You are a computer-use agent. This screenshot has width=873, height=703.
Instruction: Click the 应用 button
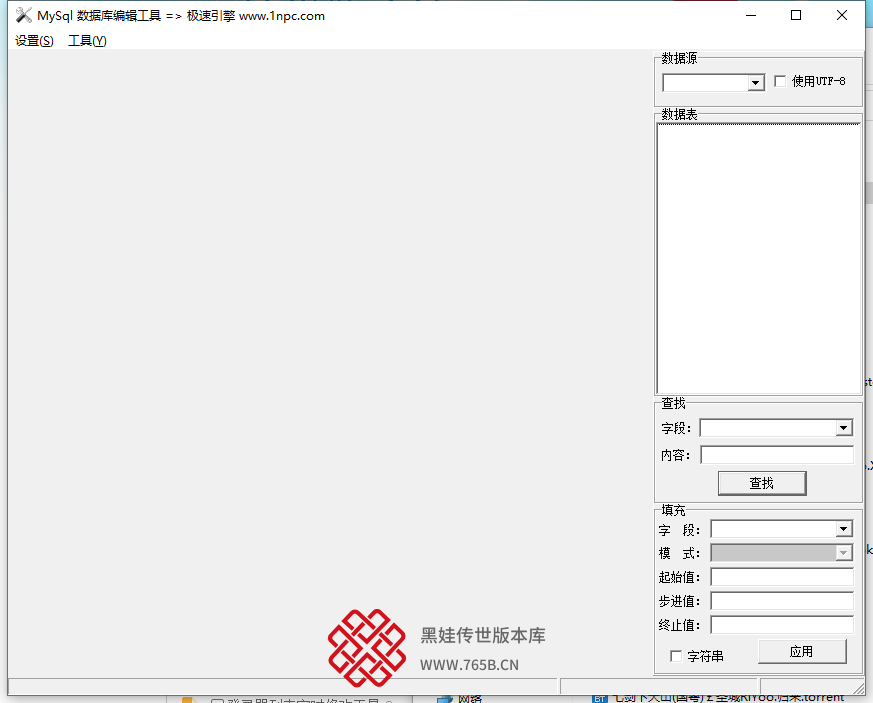coord(802,651)
